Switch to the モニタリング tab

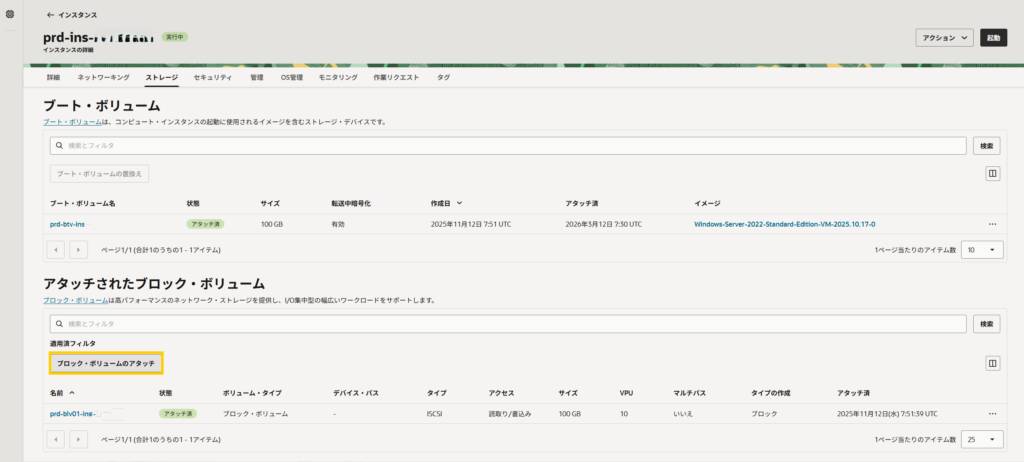338,77
